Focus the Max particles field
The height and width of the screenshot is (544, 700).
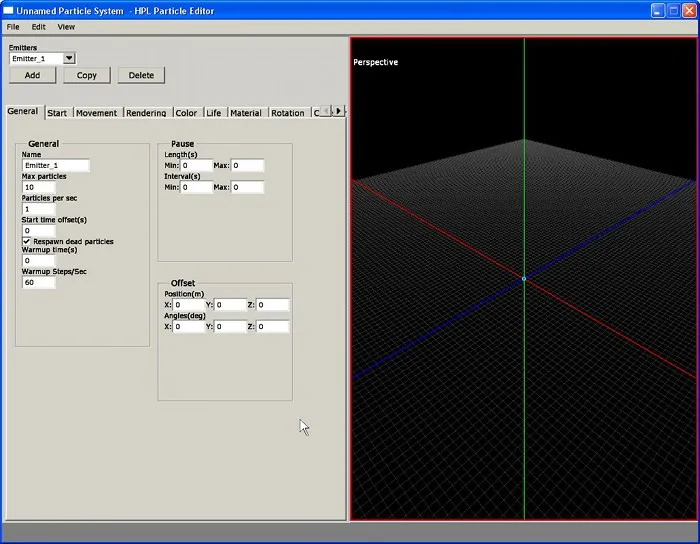pyautogui.click(x=39, y=187)
